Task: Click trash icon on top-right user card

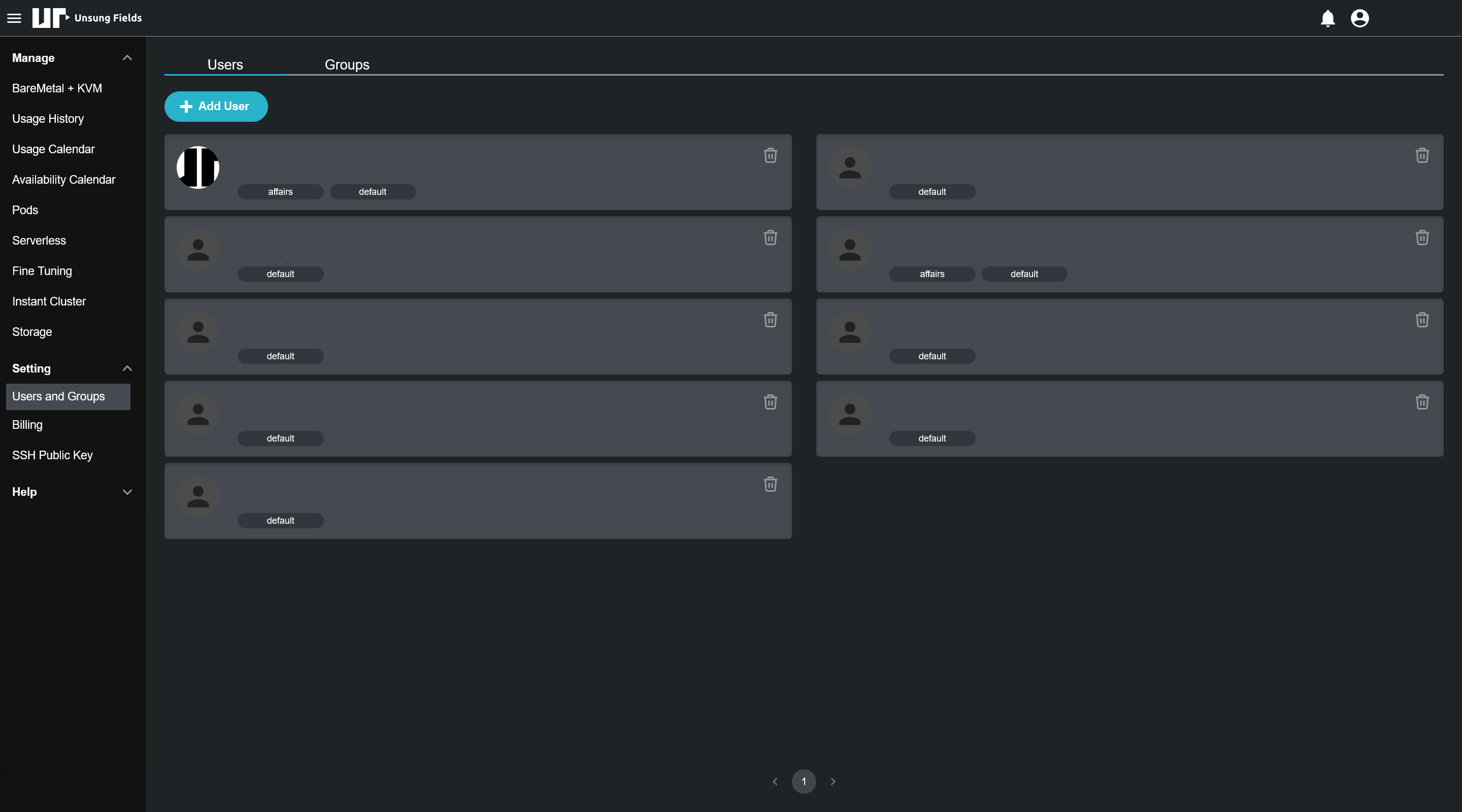Action: (x=1422, y=155)
